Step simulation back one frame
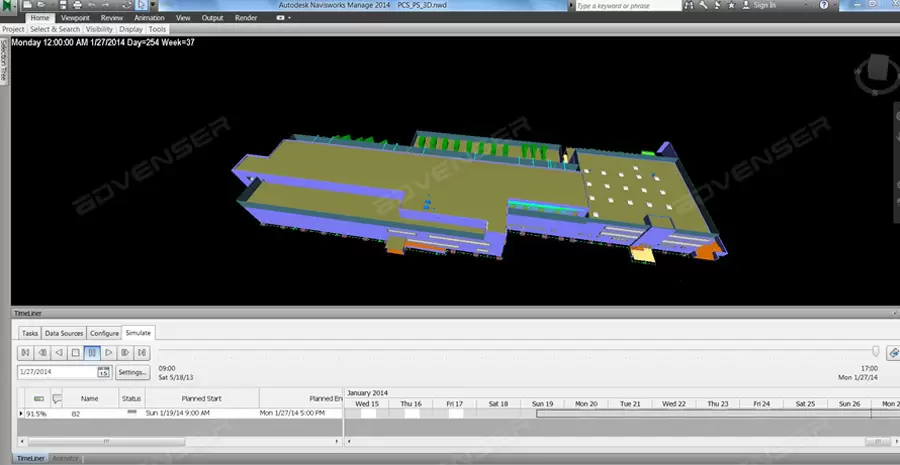Viewport: 900px width, 465px height. 42,352
